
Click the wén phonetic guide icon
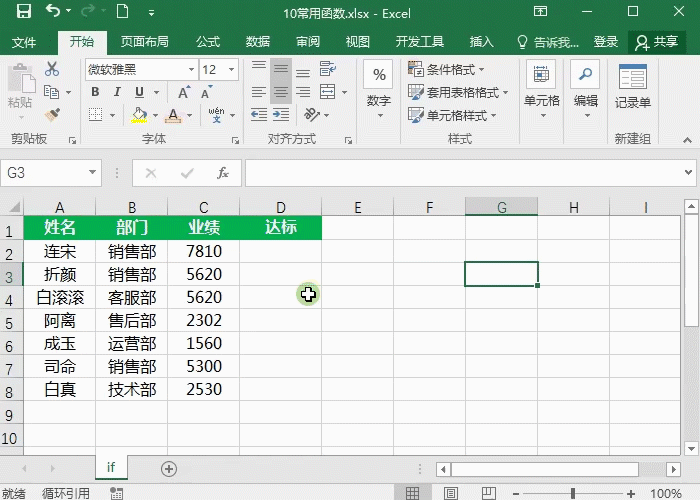pyautogui.click(x=217, y=115)
